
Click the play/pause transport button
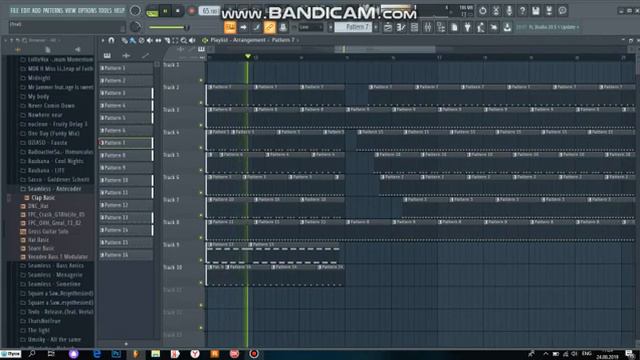(165, 11)
